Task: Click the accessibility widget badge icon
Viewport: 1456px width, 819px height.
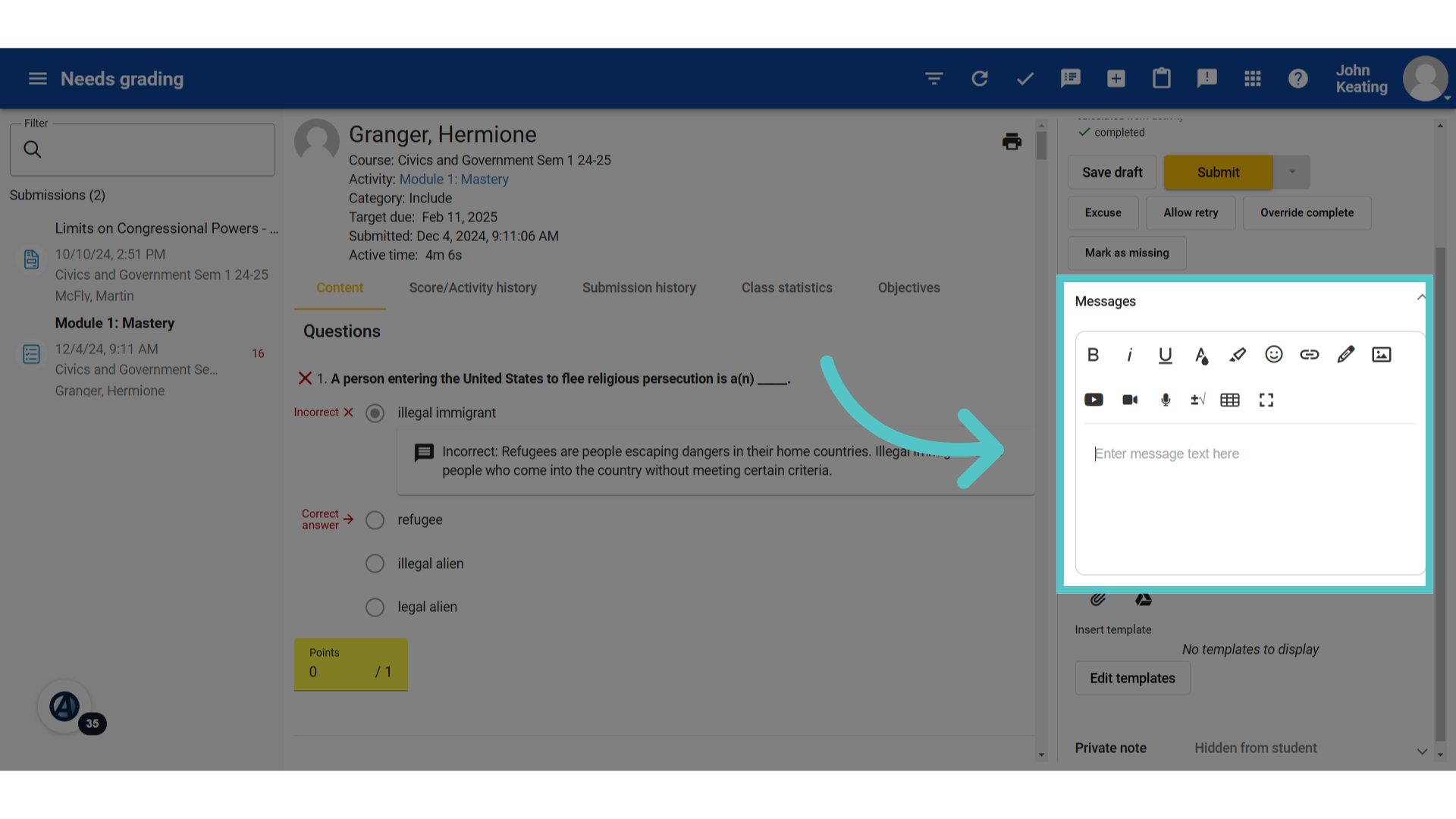Action: click(x=64, y=707)
